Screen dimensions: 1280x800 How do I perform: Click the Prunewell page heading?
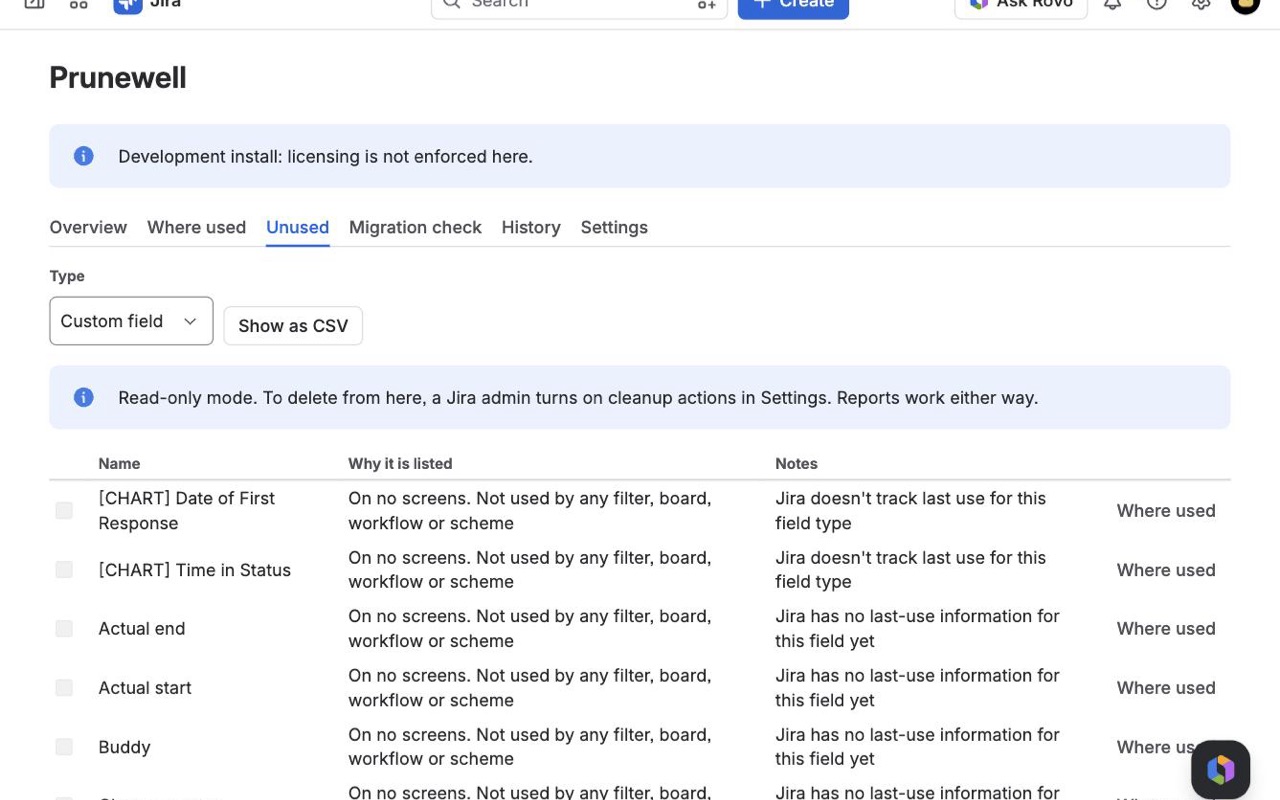pos(118,78)
